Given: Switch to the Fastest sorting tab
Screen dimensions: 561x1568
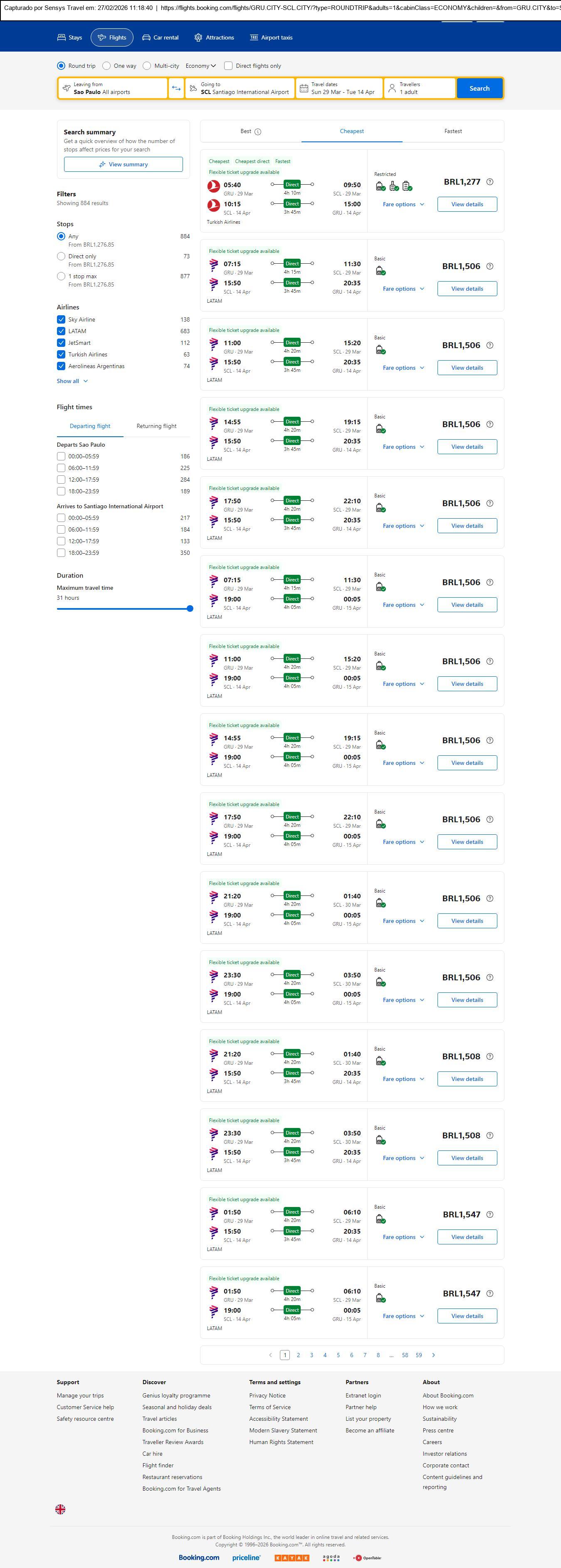Looking at the screenshot, I should point(453,131).
